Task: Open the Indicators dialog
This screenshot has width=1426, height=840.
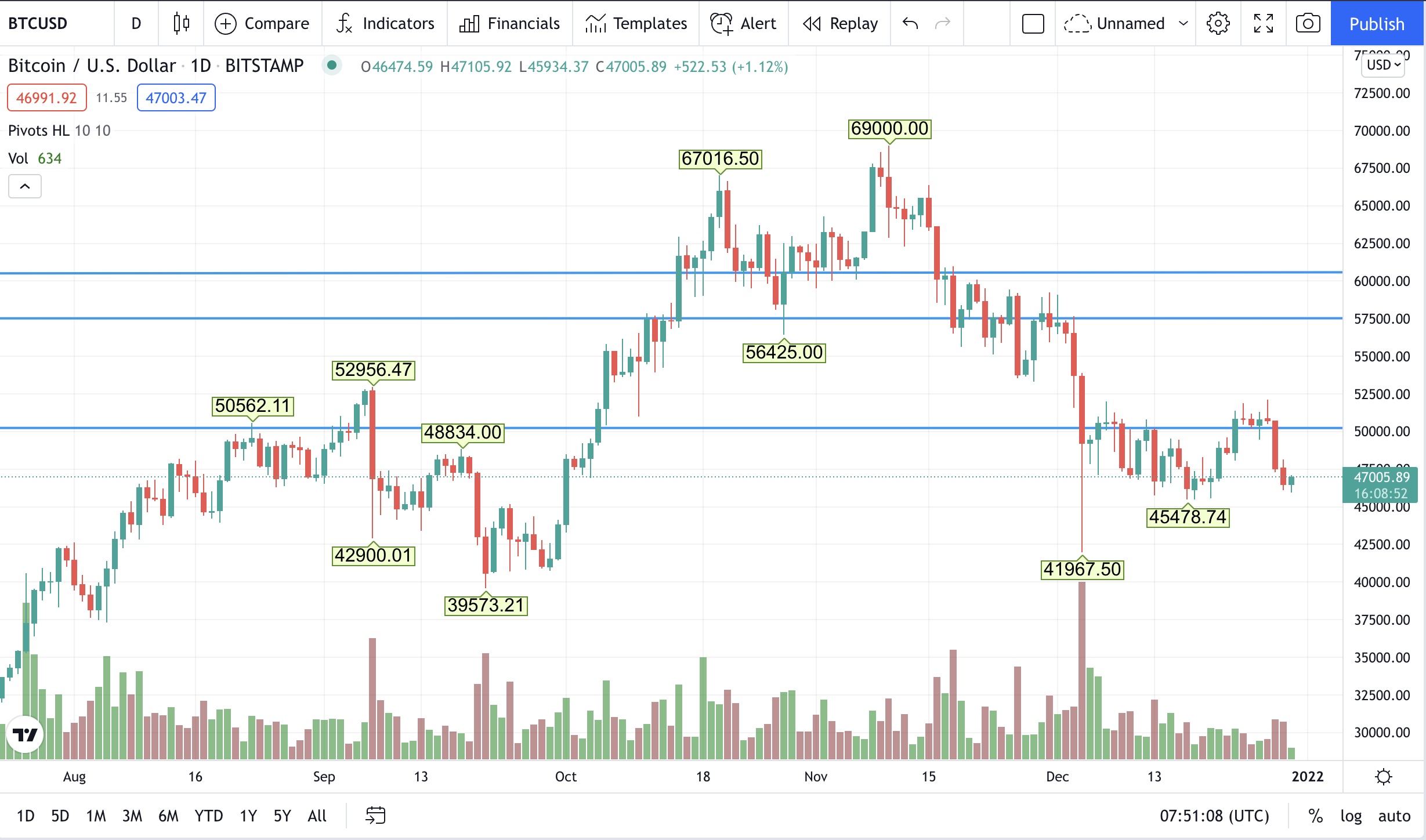Action: [x=385, y=23]
